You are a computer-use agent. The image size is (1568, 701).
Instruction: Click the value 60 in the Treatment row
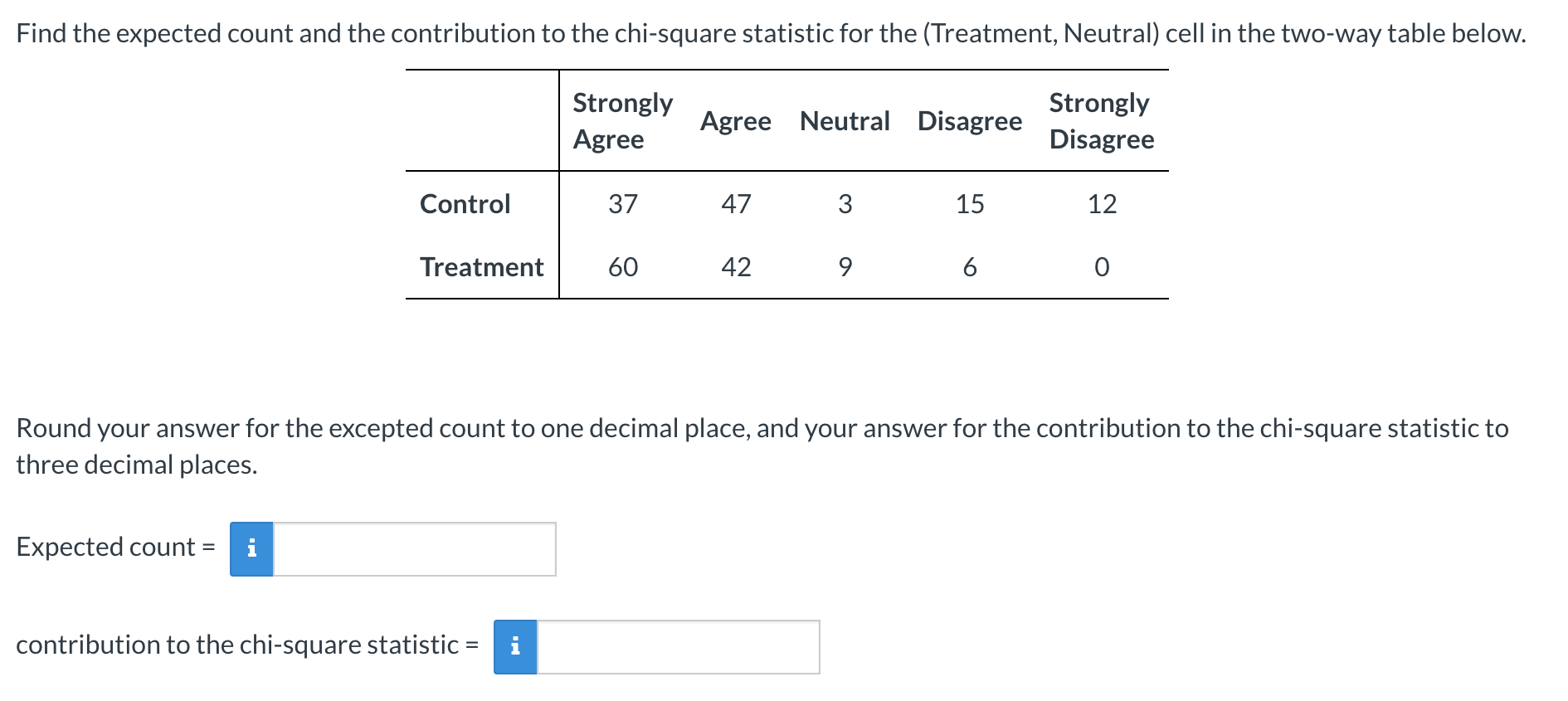pos(625,266)
